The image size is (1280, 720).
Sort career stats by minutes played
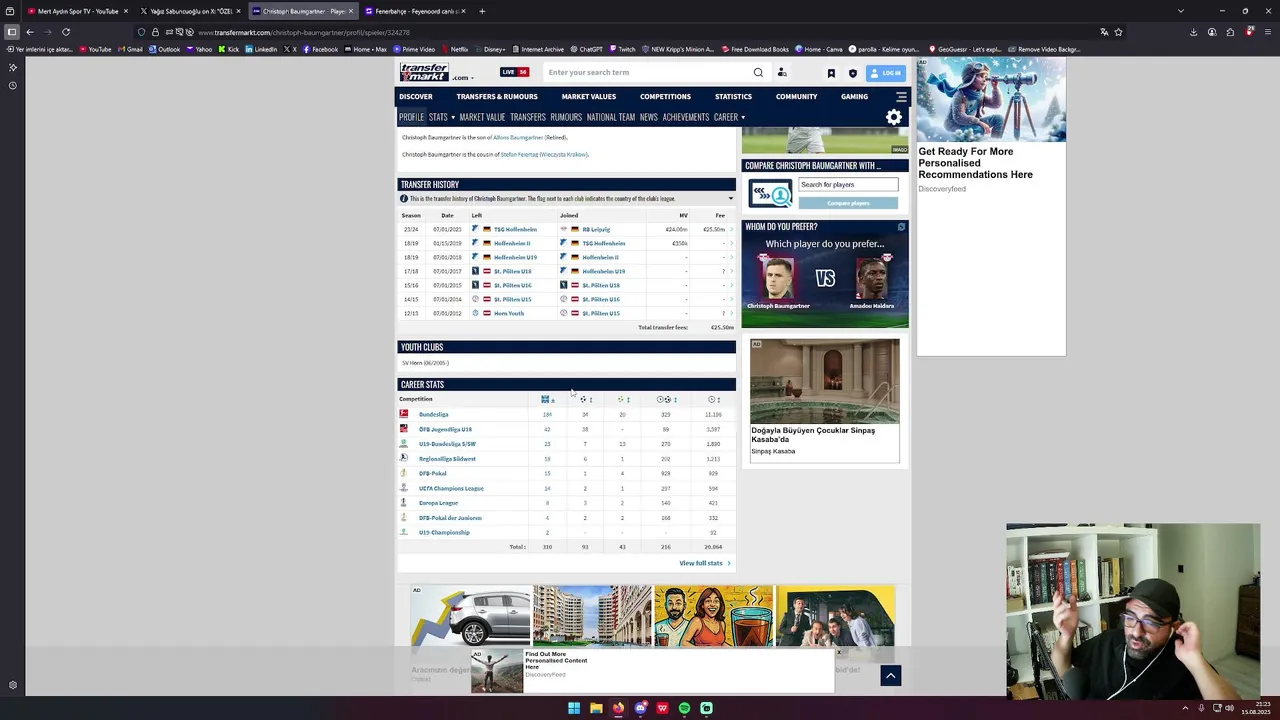tap(713, 399)
